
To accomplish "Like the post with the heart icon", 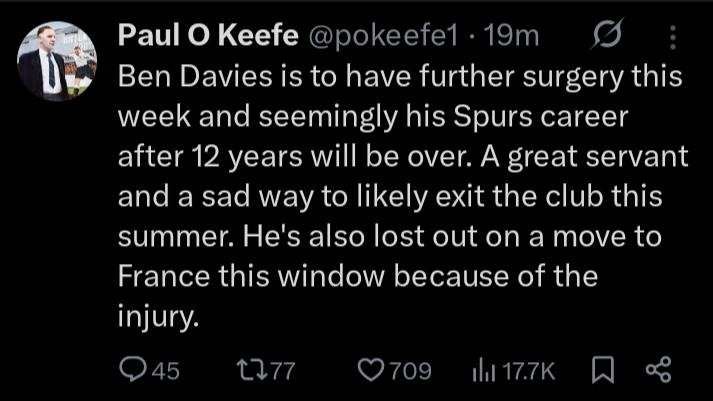I will coord(370,371).
